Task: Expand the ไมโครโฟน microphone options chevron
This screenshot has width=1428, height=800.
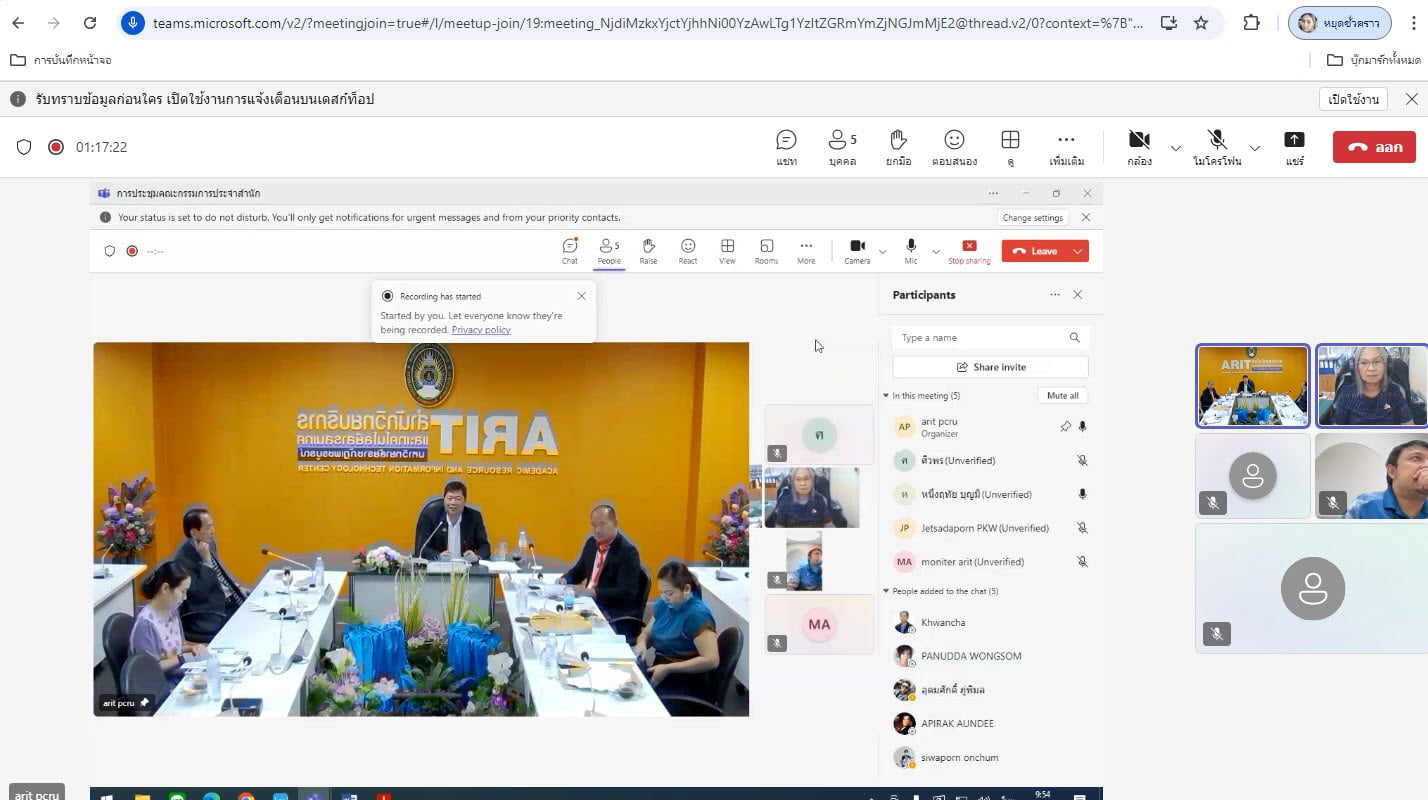Action: tap(1255, 148)
